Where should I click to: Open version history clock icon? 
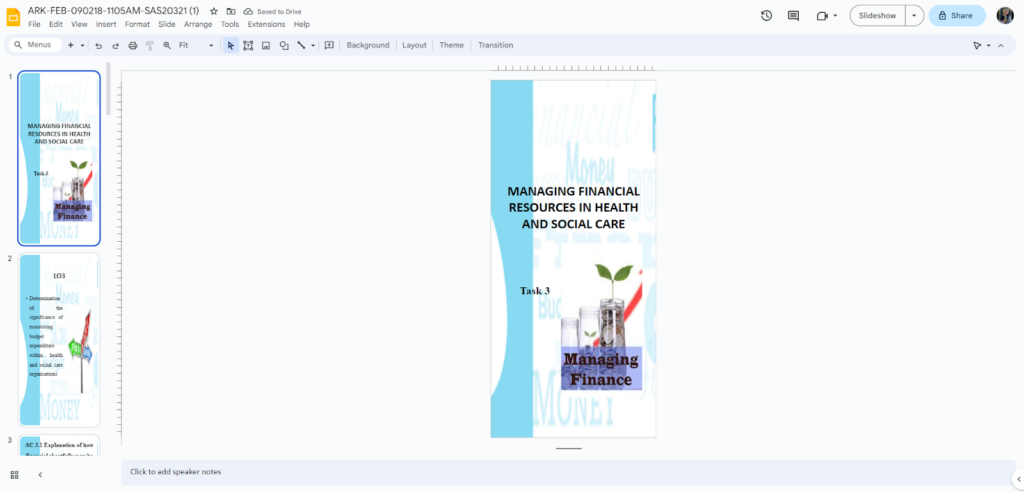click(766, 15)
